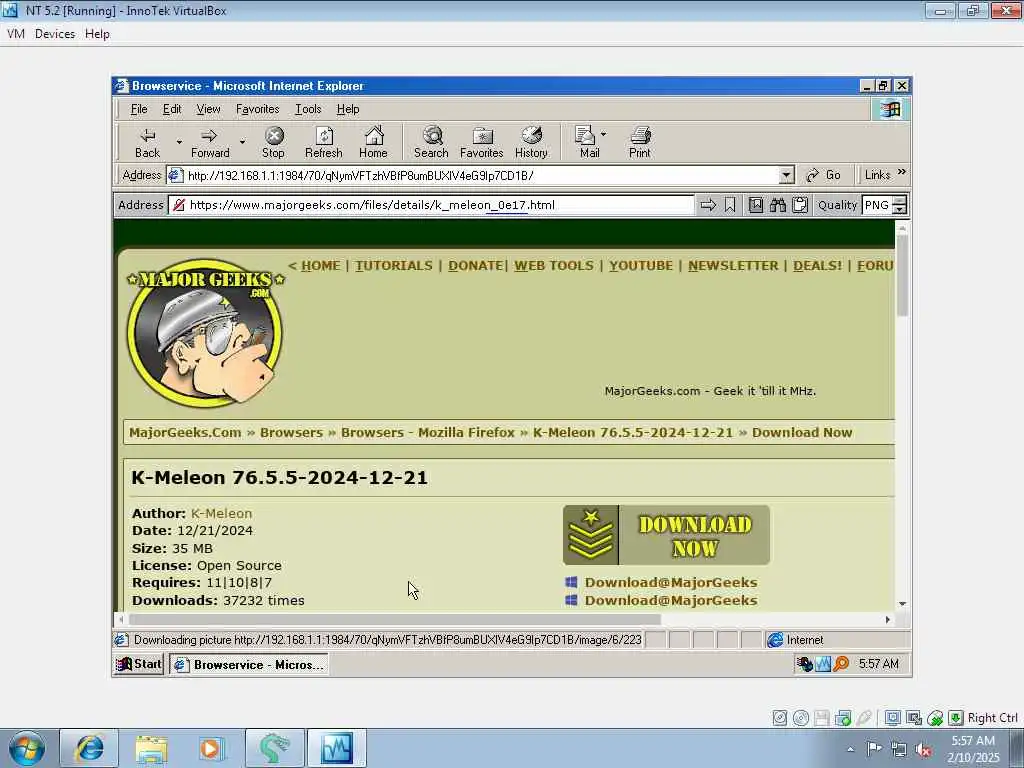The image size is (1024, 768).
Task: Click VirtualBox network indicator icon
Action: (842, 718)
